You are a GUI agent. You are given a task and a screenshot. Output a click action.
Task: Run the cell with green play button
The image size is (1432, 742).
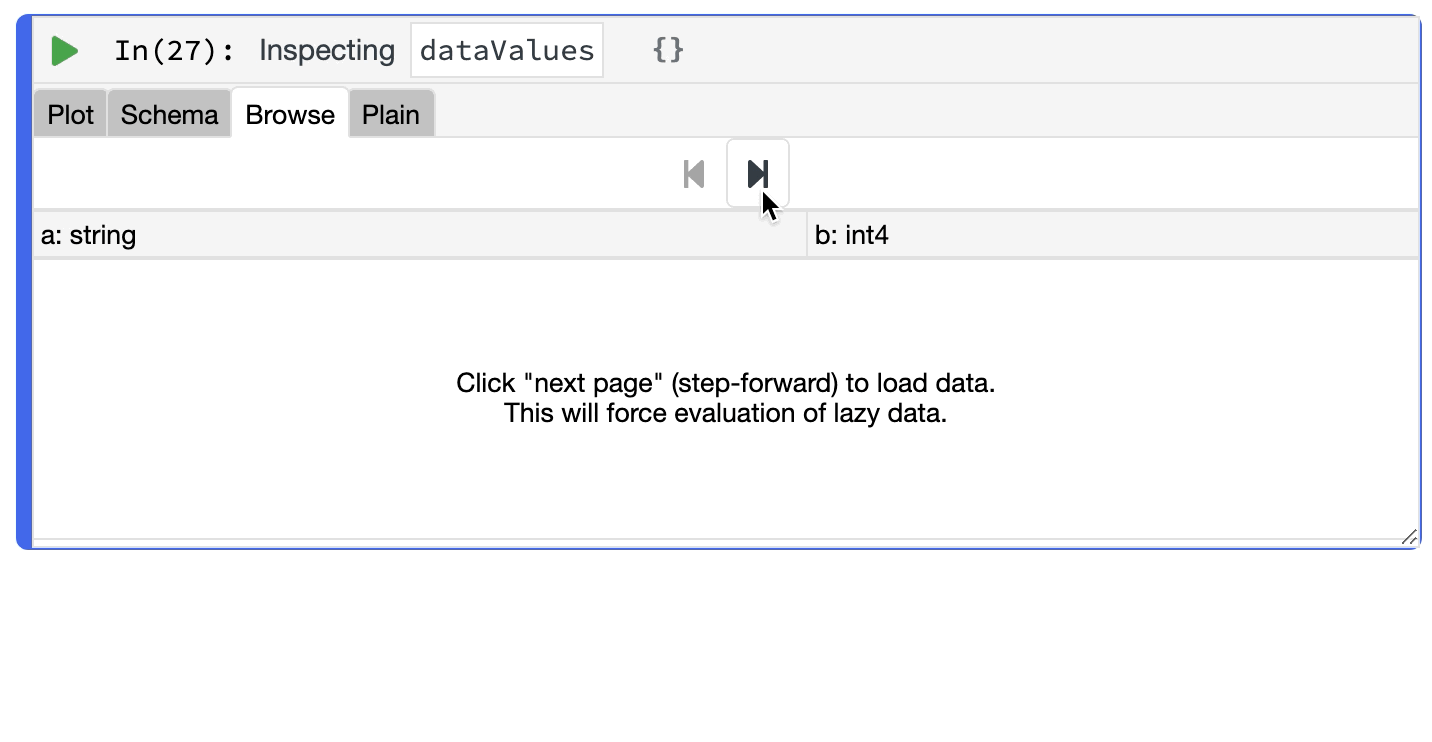[x=65, y=51]
